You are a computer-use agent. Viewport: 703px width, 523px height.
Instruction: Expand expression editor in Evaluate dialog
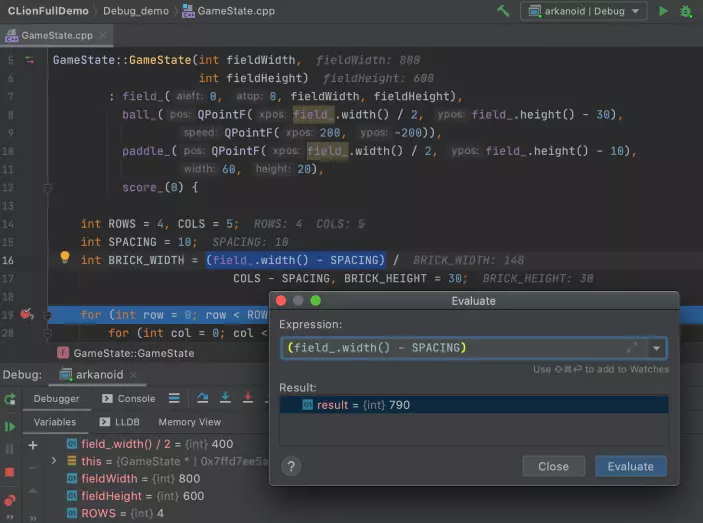tap(632, 348)
